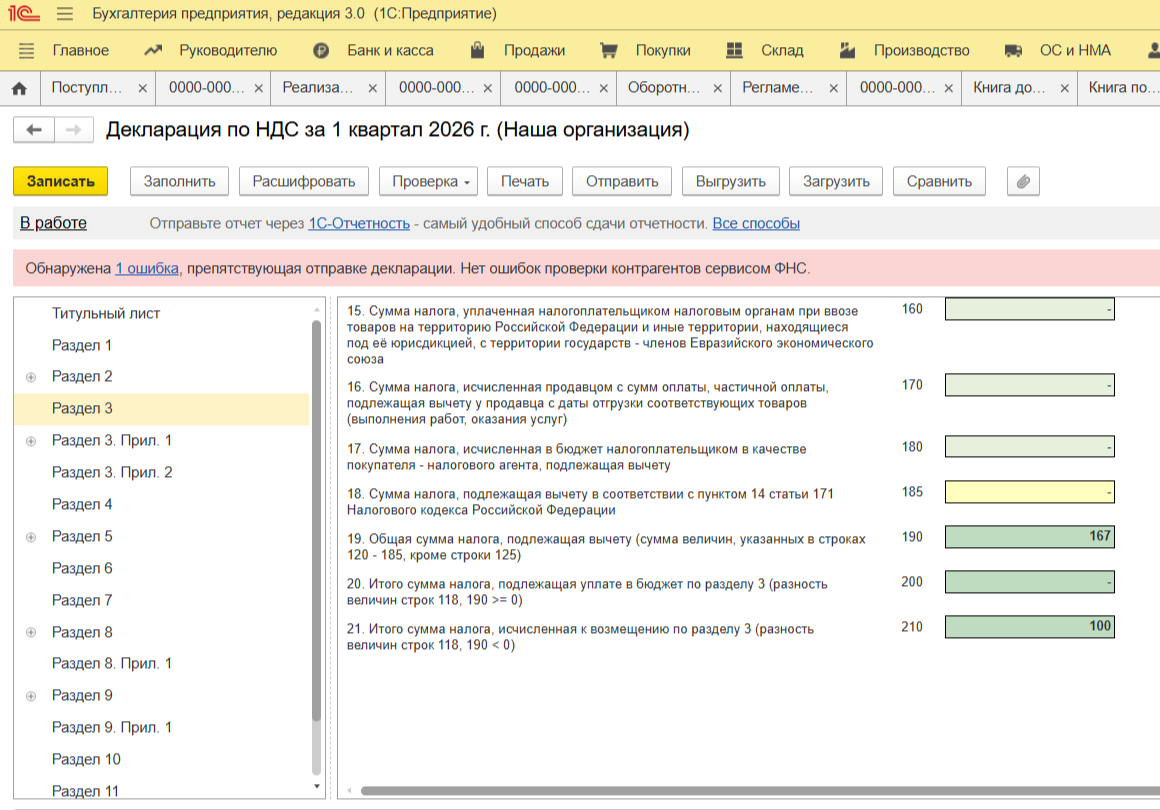Open the sections panel list icon
Viewport: 1160px width, 810px height.
(26, 50)
